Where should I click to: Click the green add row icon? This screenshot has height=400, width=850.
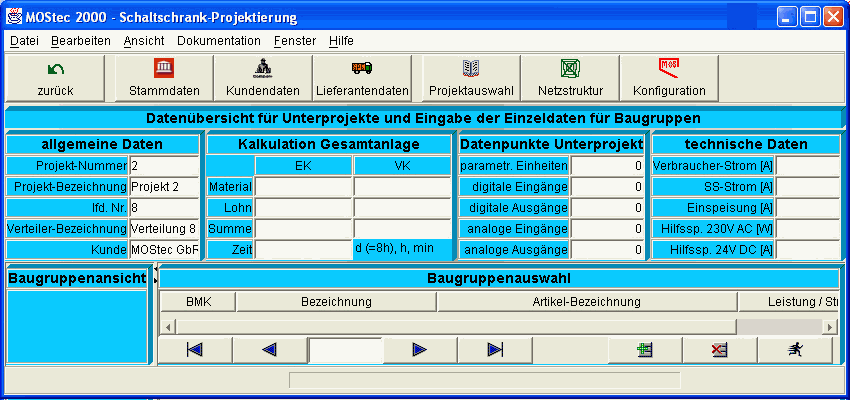coord(645,349)
